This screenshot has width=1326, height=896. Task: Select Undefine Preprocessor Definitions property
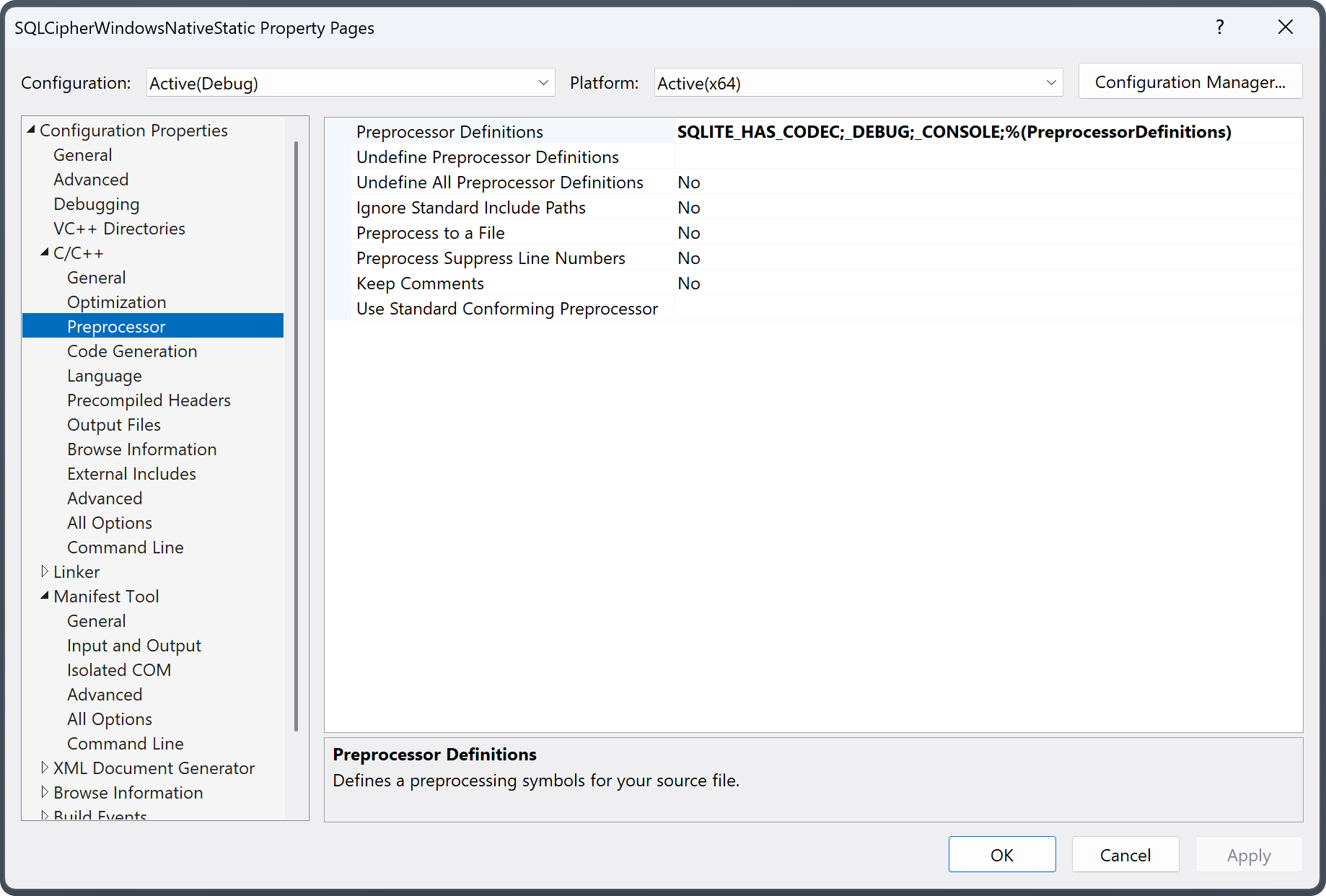point(488,157)
